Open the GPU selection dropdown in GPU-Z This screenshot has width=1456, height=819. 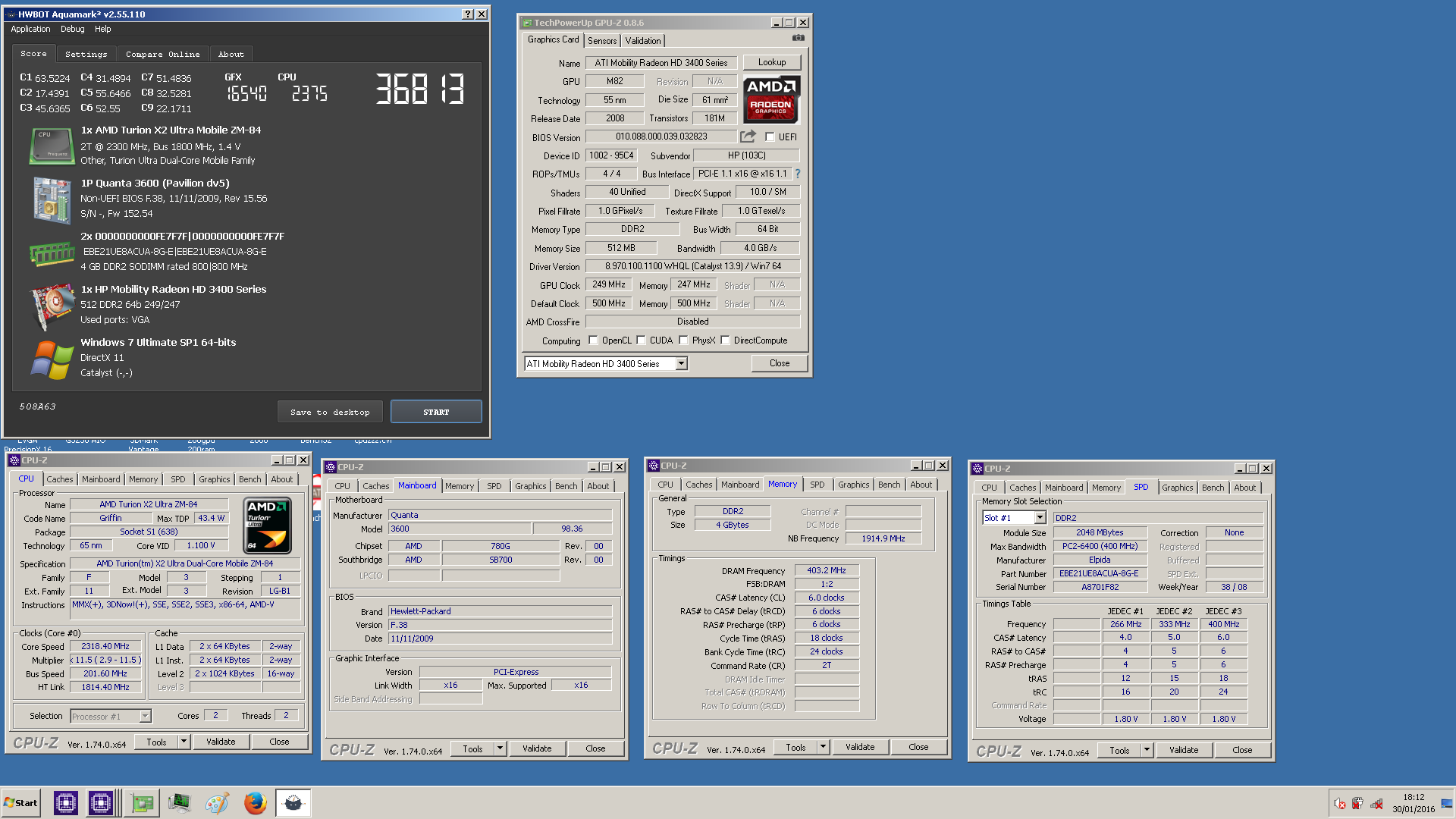click(x=681, y=364)
